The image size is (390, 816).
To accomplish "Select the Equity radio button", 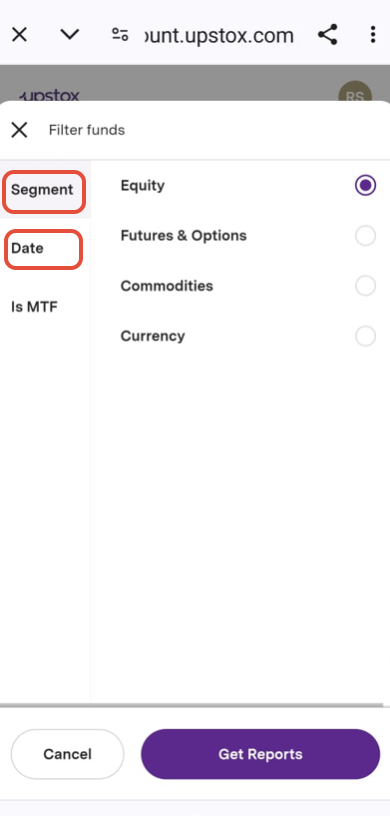I will [x=366, y=185].
